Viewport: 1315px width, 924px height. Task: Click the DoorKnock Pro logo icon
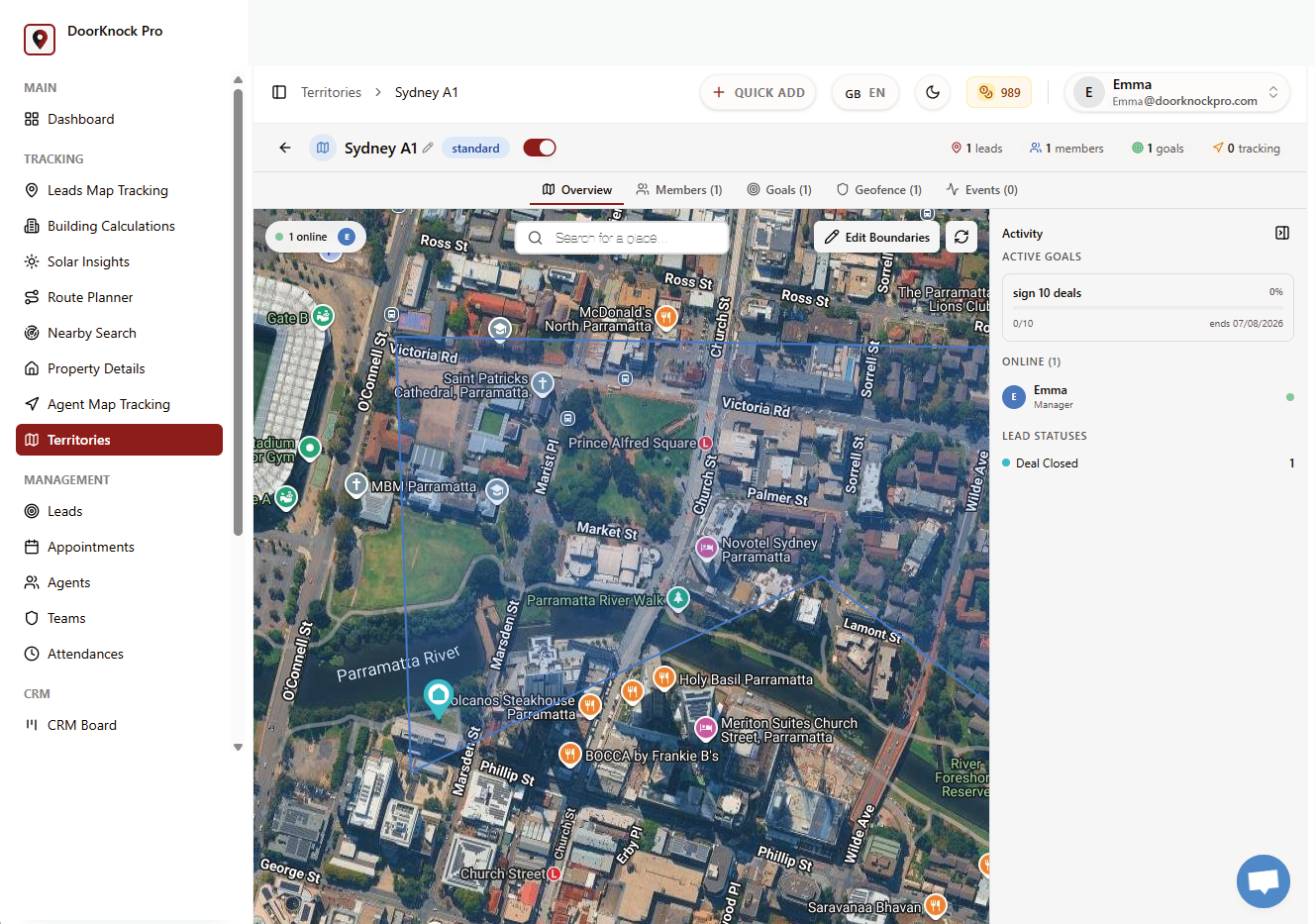(x=40, y=40)
